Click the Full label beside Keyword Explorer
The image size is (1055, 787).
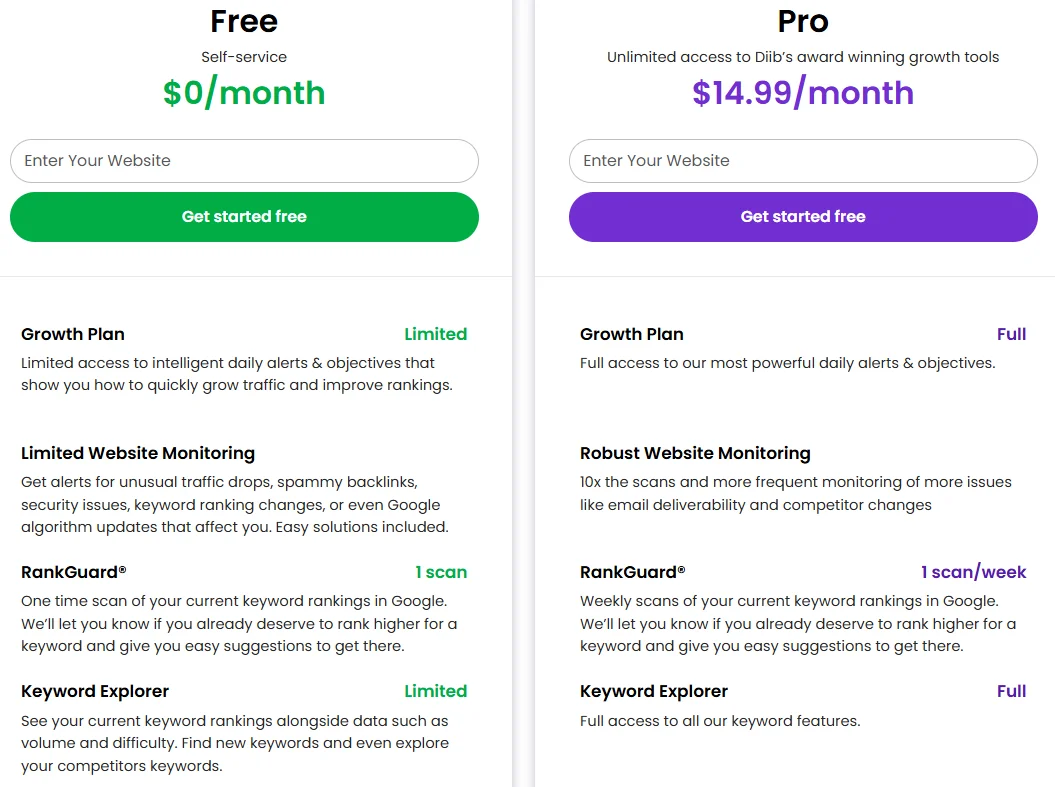point(1011,691)
